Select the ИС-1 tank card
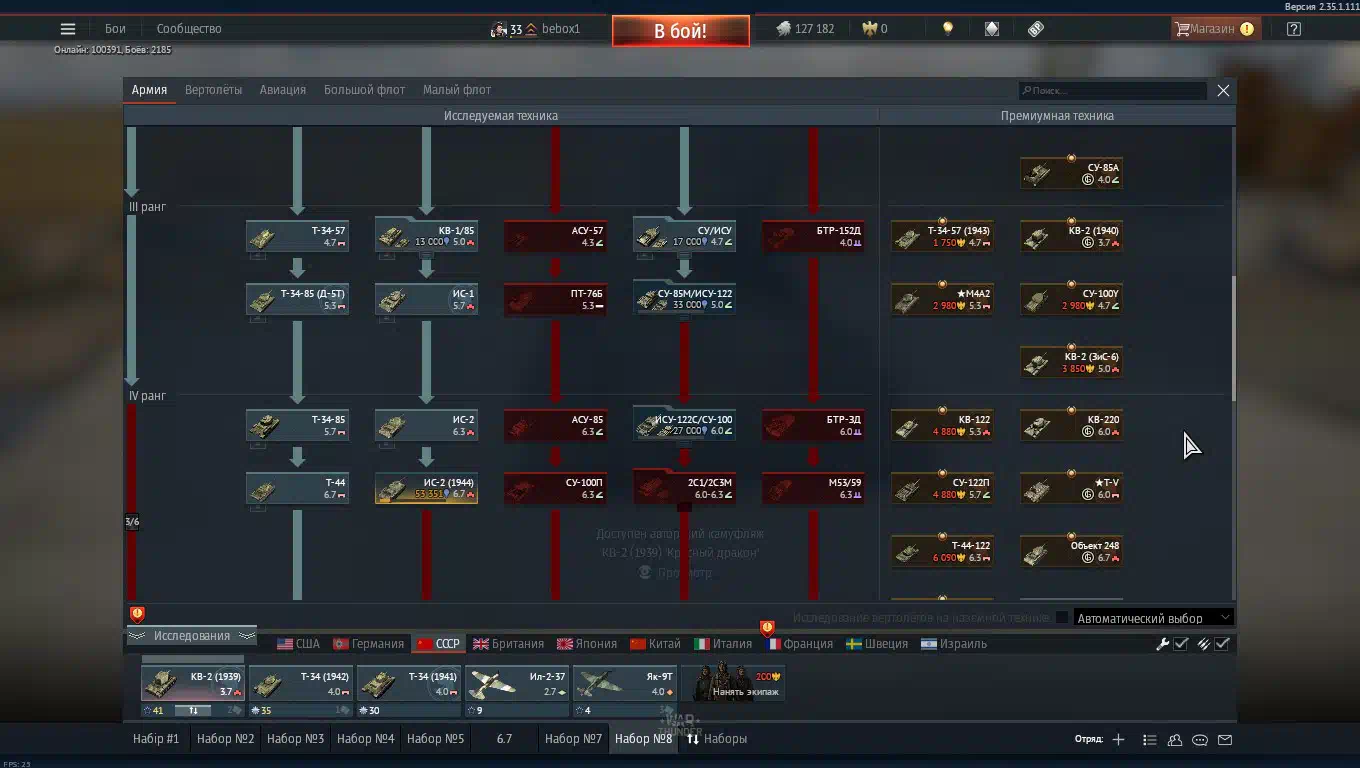The width and height of the screenshot is (1360, 768). [x=426, y=299]
